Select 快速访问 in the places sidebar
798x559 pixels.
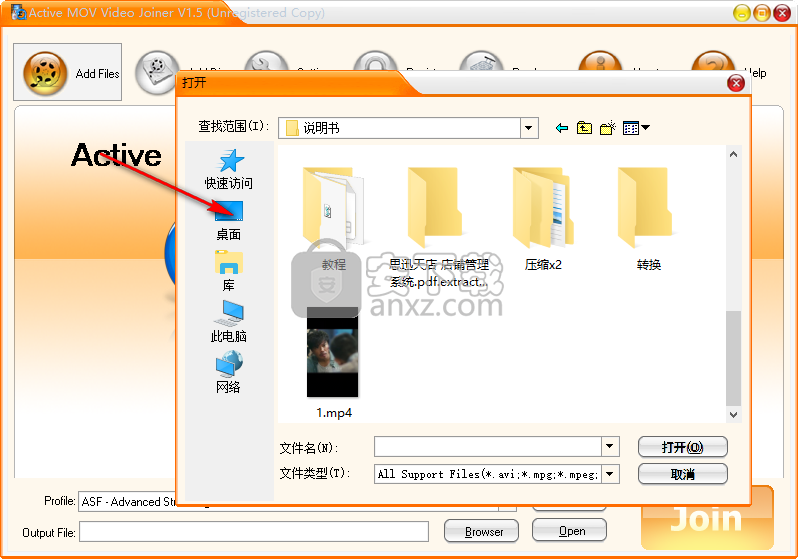tap(229, 170)
